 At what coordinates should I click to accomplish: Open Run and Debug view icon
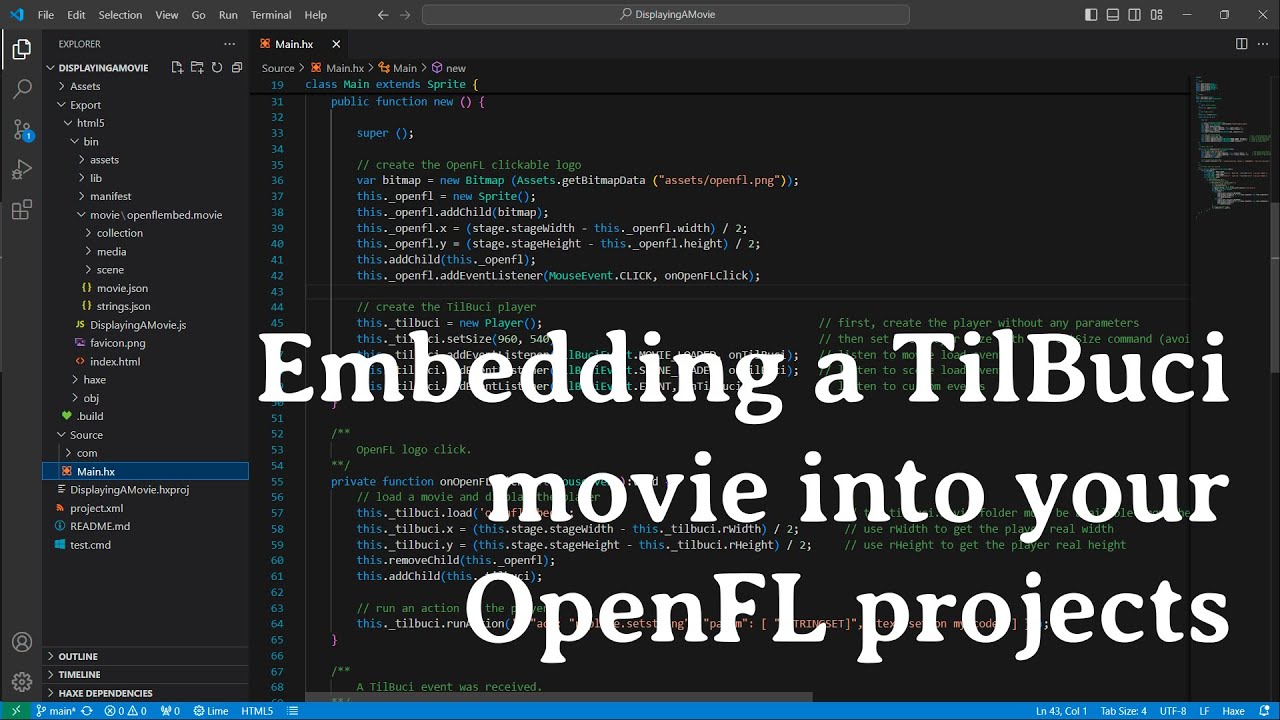[22, 170]
